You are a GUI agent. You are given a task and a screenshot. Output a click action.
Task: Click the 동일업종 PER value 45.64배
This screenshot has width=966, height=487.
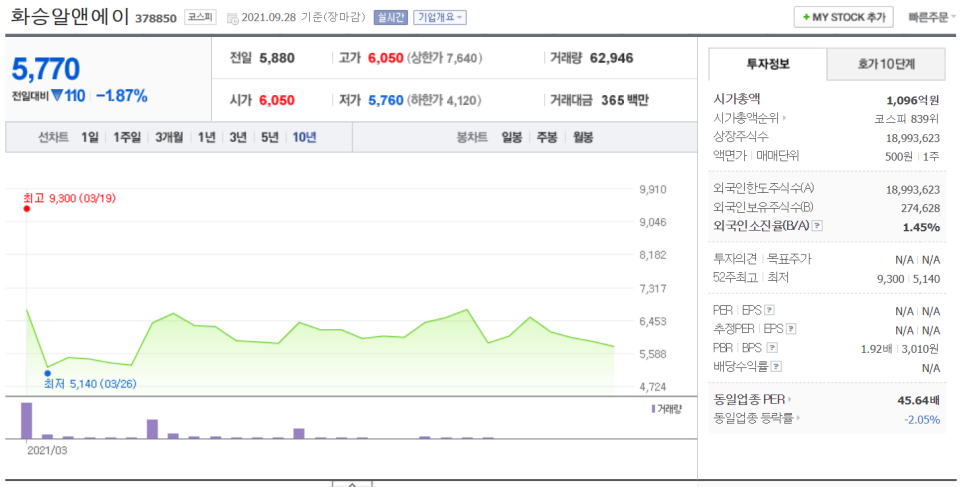[919, 400]
